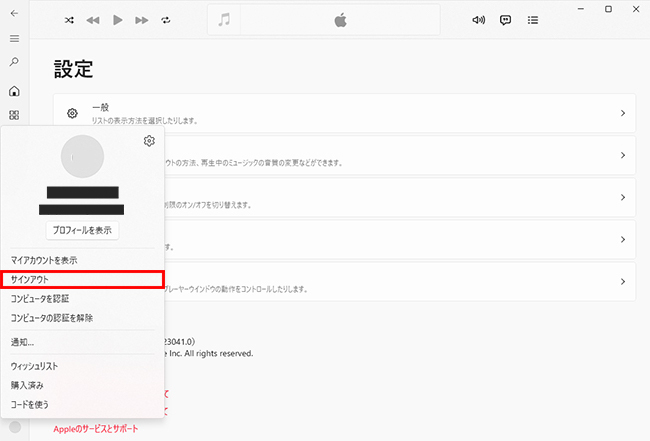Open 通知... from the account menu

click(82, 342)
